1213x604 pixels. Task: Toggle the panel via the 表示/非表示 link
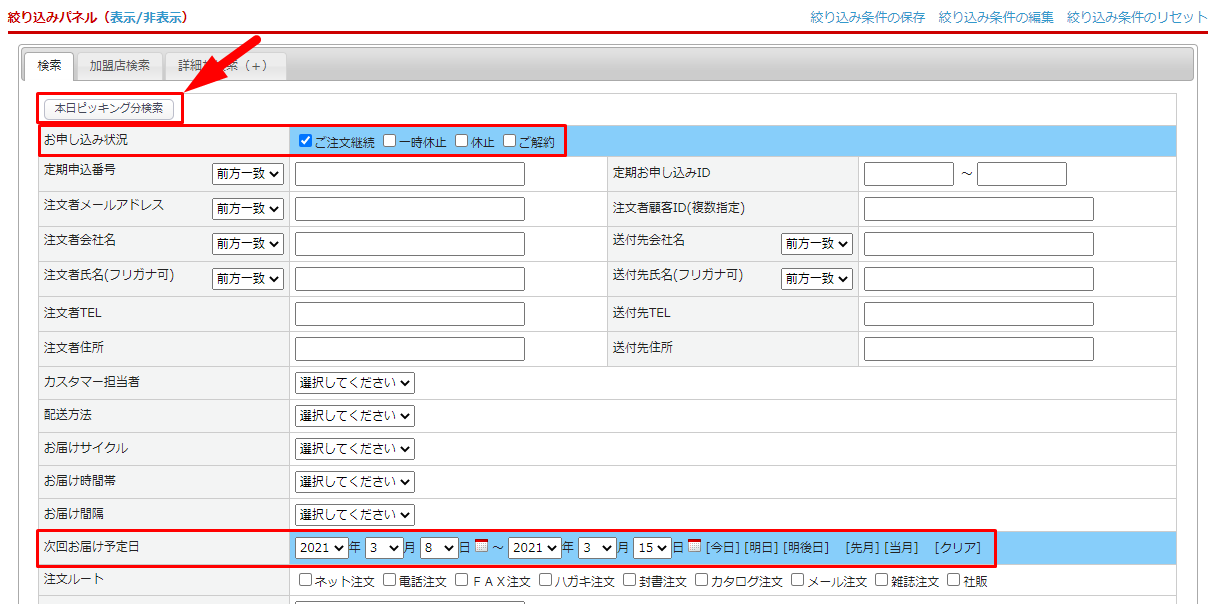[x=145, y=17]
